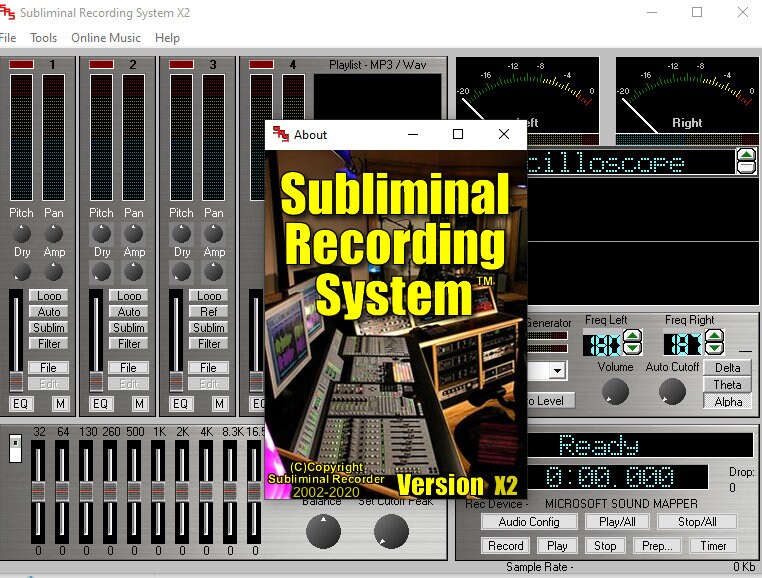Click the red indicator on channel 1
Viewport: 762px width, 578px height.
pyautogui.click(x=21, y=64)
